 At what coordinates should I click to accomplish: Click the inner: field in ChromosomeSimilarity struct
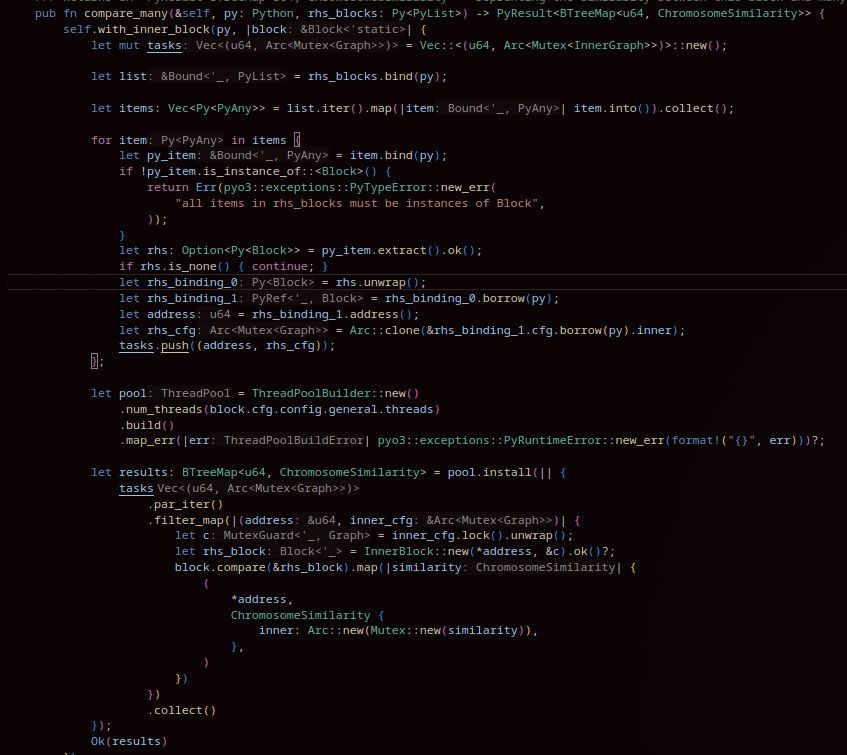pyautogui.click(x=279, y=631)
